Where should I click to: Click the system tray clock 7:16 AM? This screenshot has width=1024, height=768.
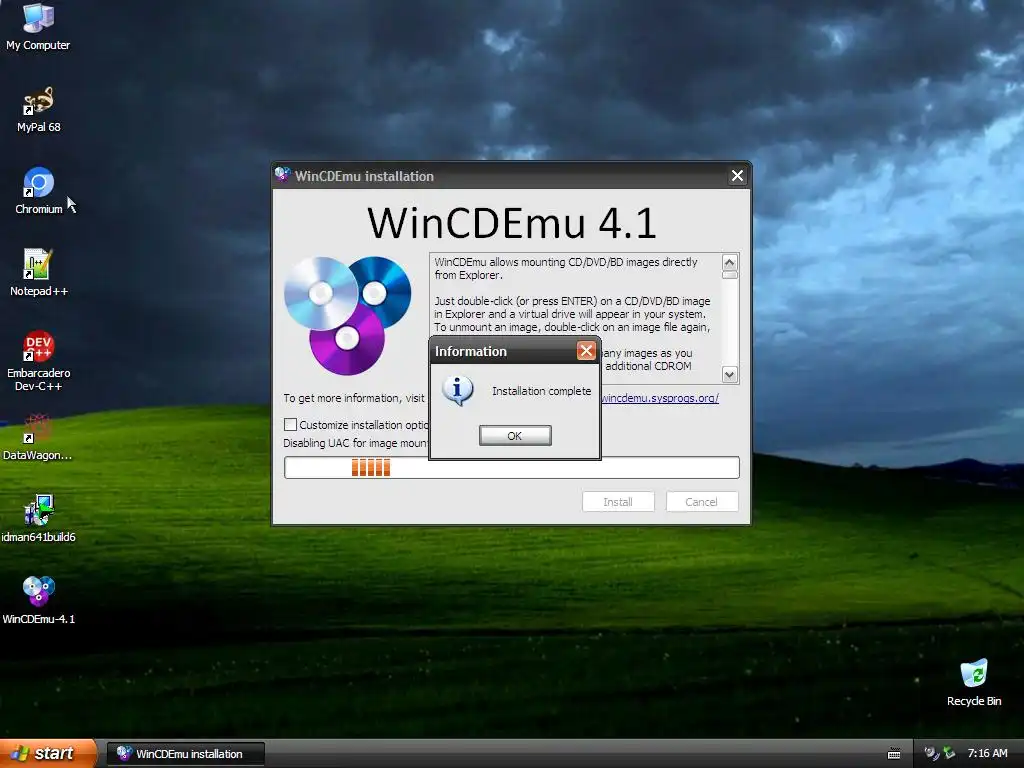tap(987, 754)
